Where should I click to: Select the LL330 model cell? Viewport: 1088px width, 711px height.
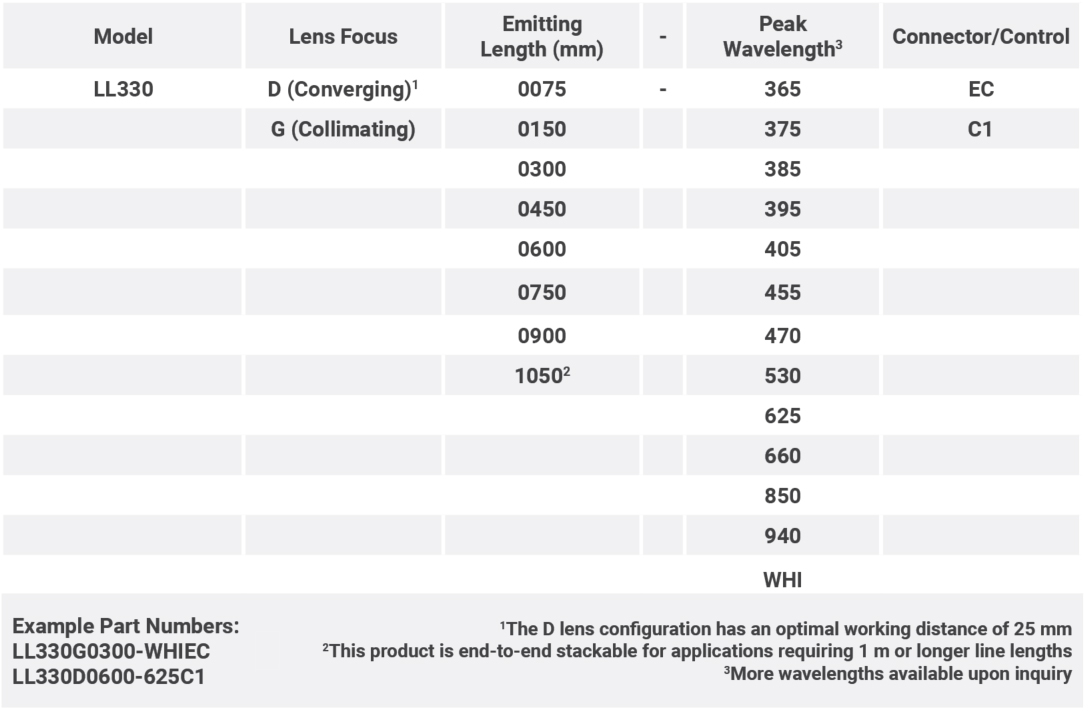(122, 90)
